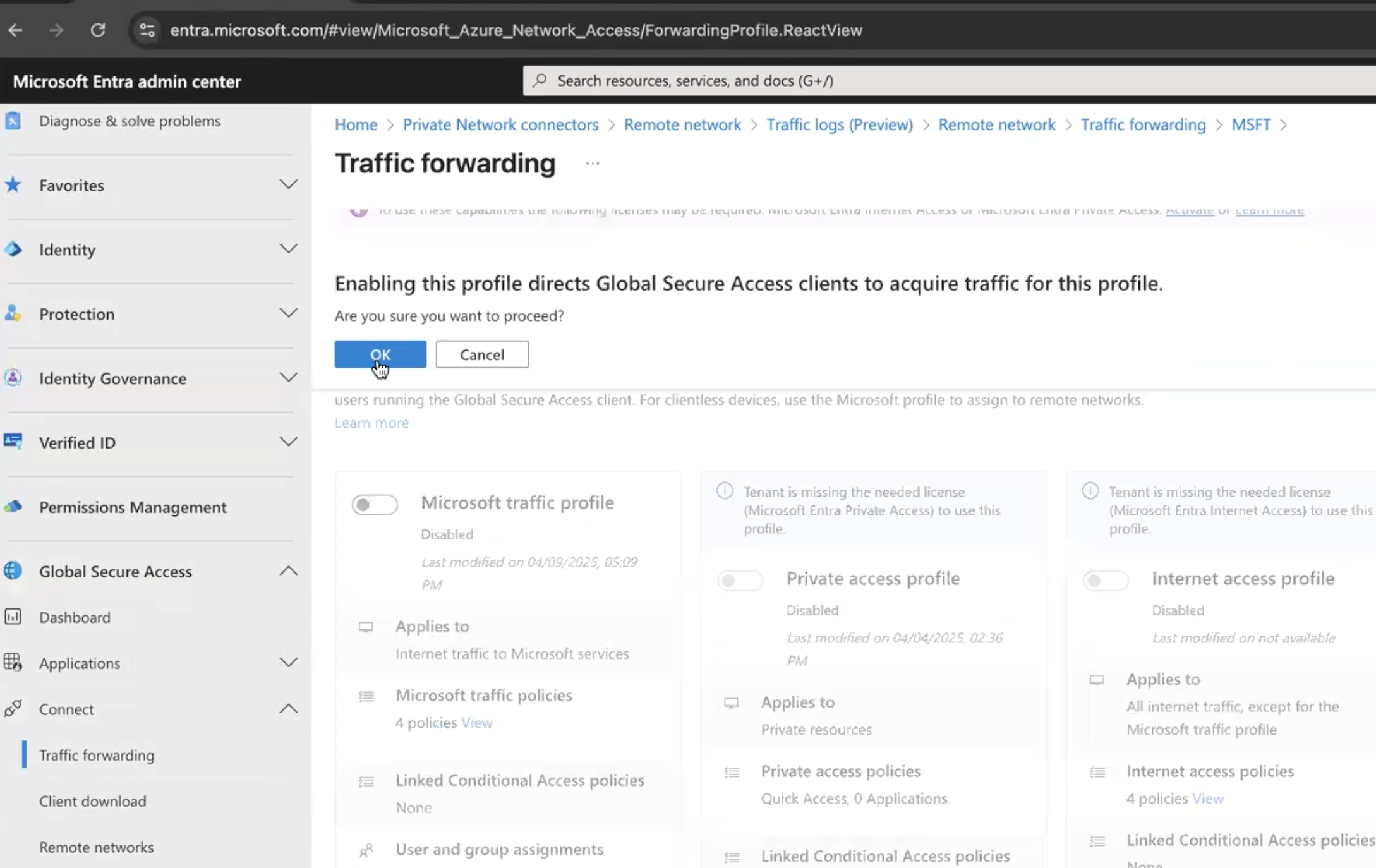This screenshot has width=1376, height=868.
Task: Select Permissions Management menu item
Action: click(x=133, y=507)
